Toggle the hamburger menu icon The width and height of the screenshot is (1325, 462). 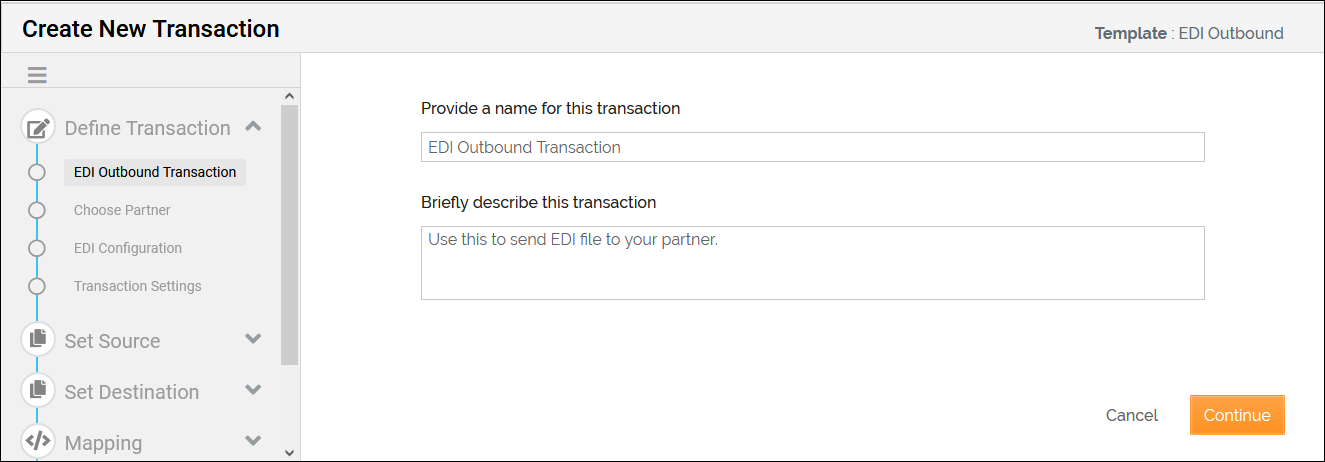coord(37,75)
